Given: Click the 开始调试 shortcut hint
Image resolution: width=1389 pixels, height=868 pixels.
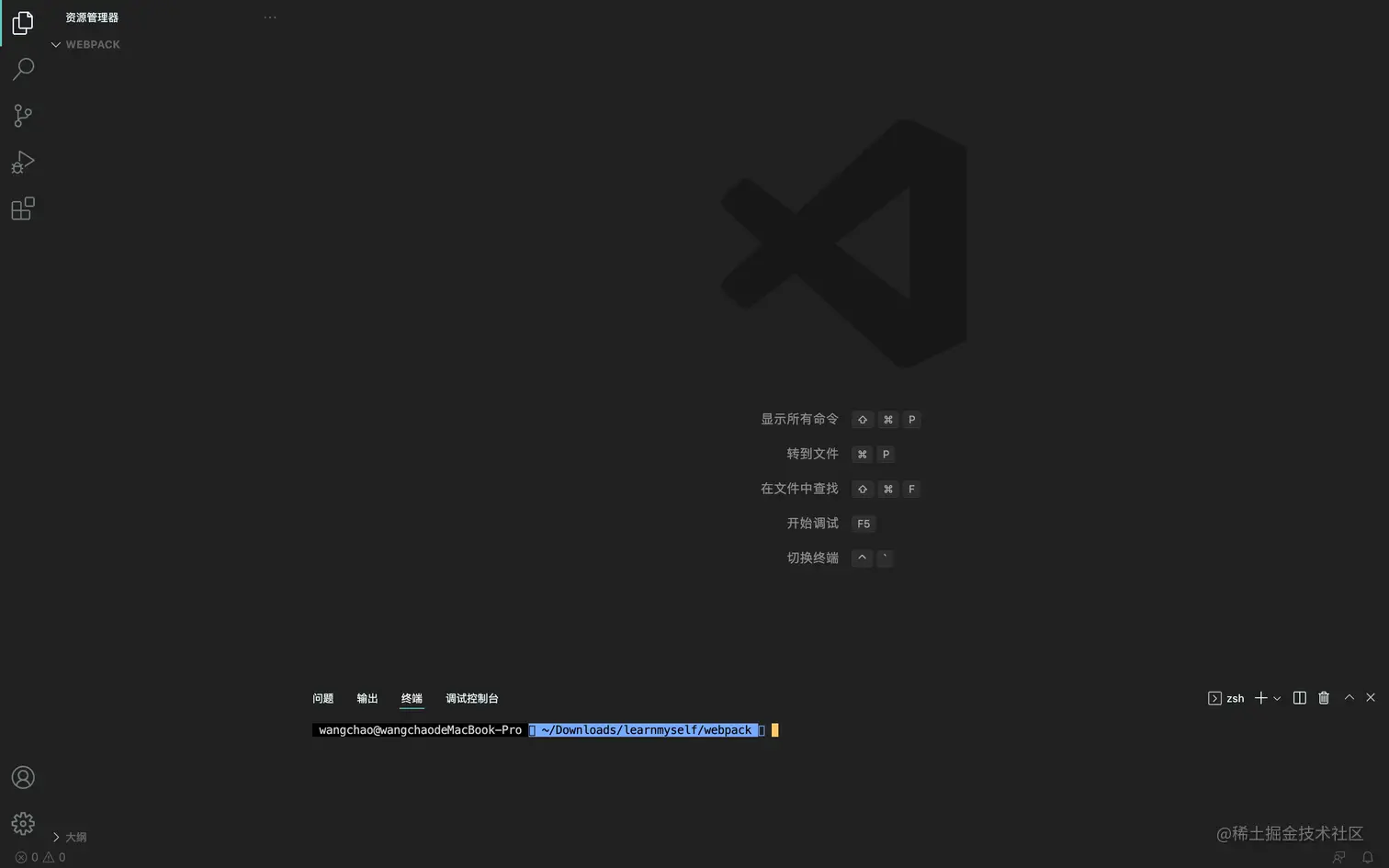Looking at the screenshot, I should point(812,524).
